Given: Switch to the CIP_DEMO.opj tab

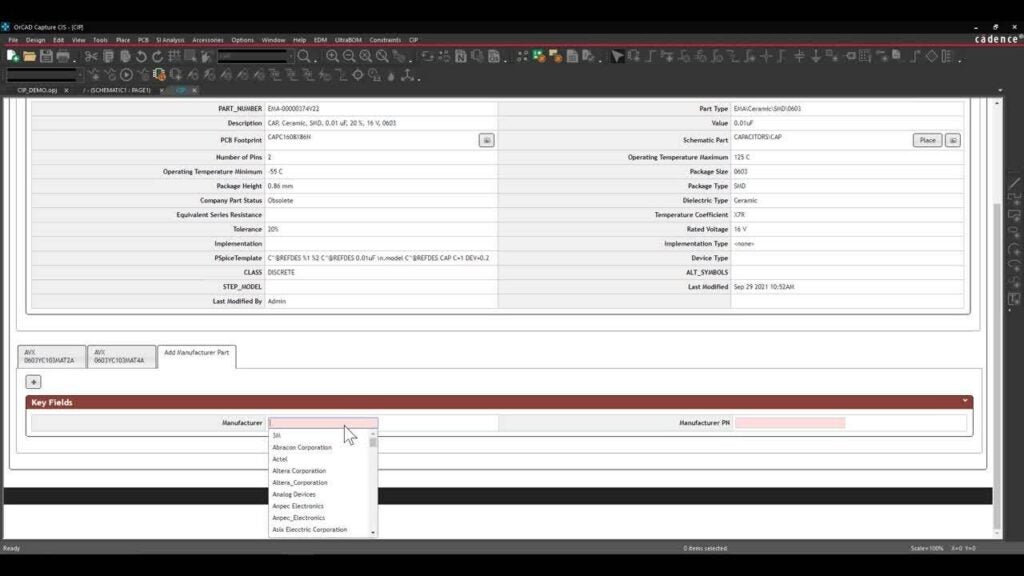Looking at the screenshot, I should pyautogui.click(x=37, y=90).
